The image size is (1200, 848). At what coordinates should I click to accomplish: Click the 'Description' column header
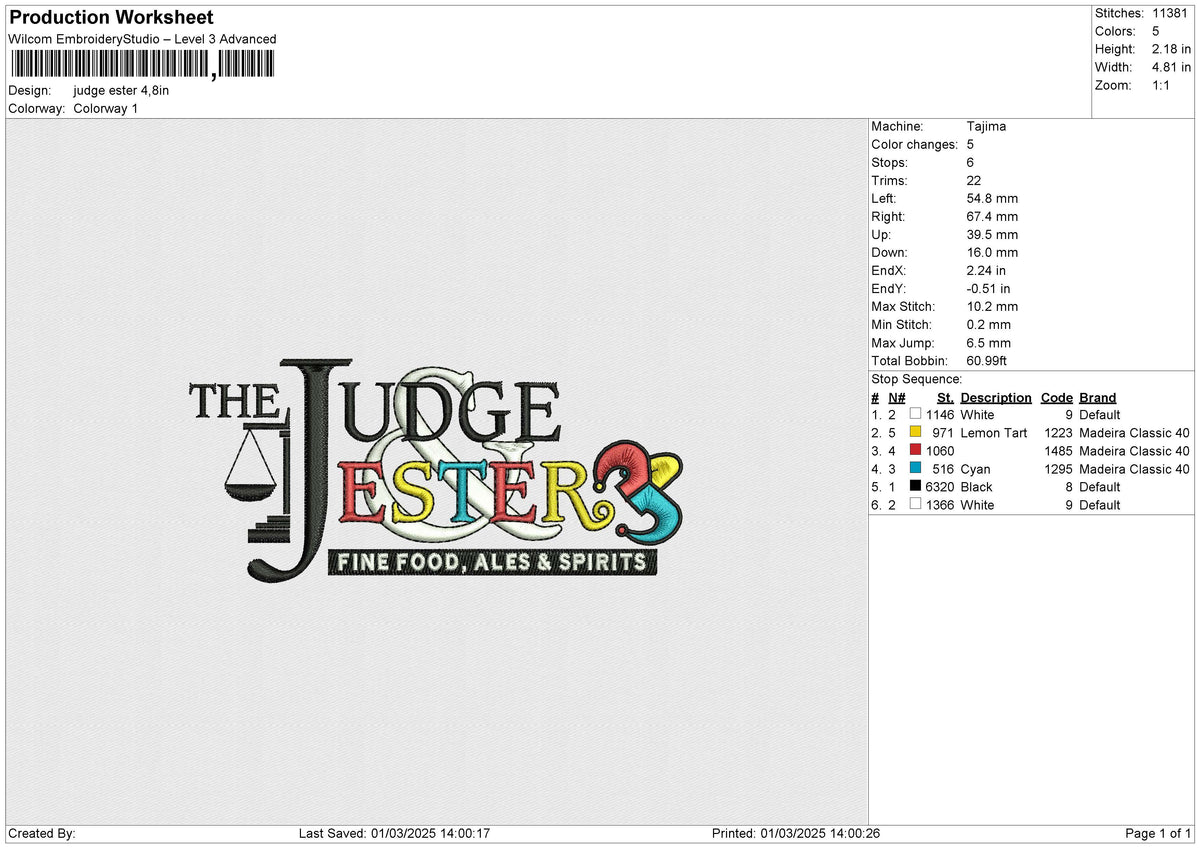click(996, 397)
